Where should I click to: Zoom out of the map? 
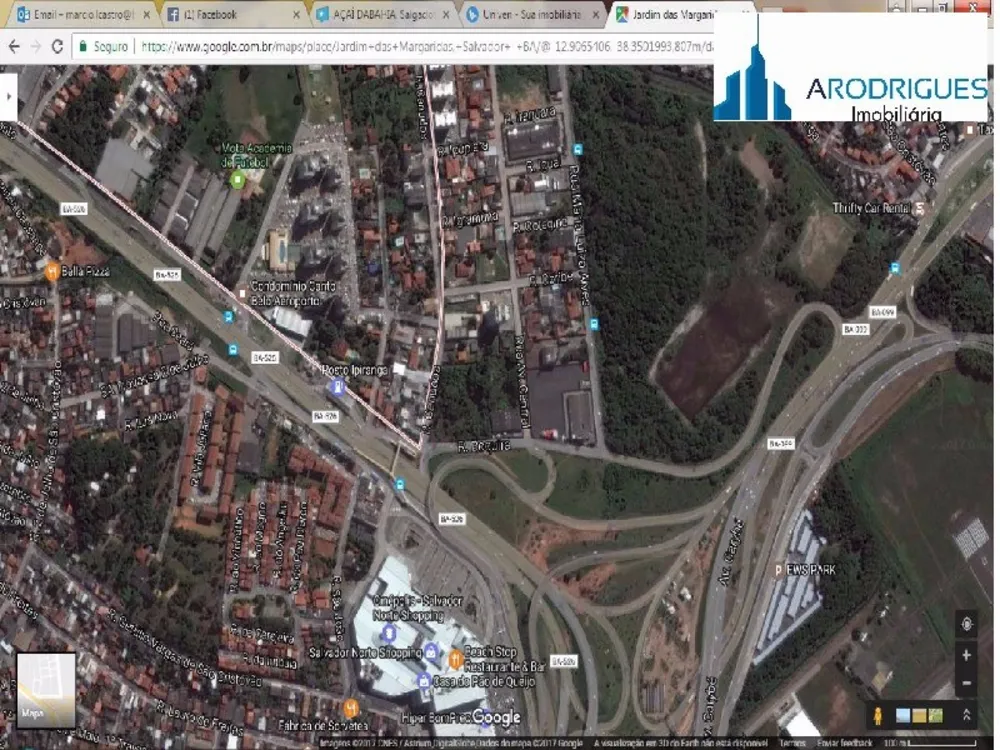coord(966,683)
